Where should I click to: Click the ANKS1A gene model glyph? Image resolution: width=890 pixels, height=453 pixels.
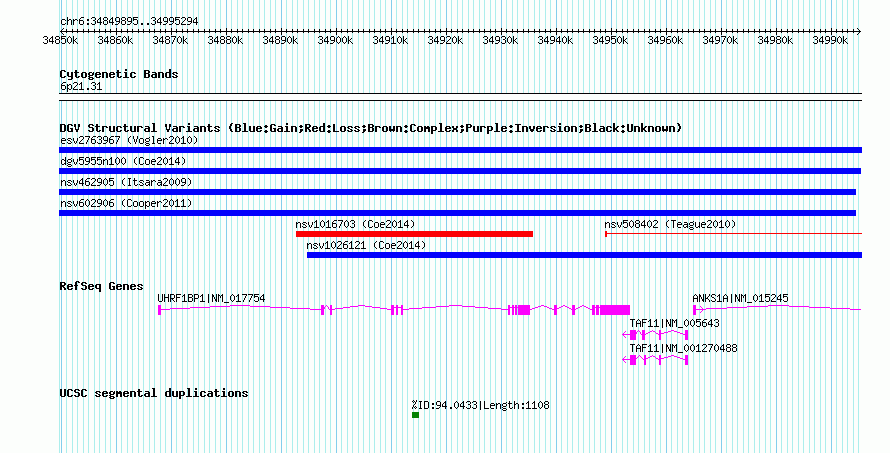[777, 309]
